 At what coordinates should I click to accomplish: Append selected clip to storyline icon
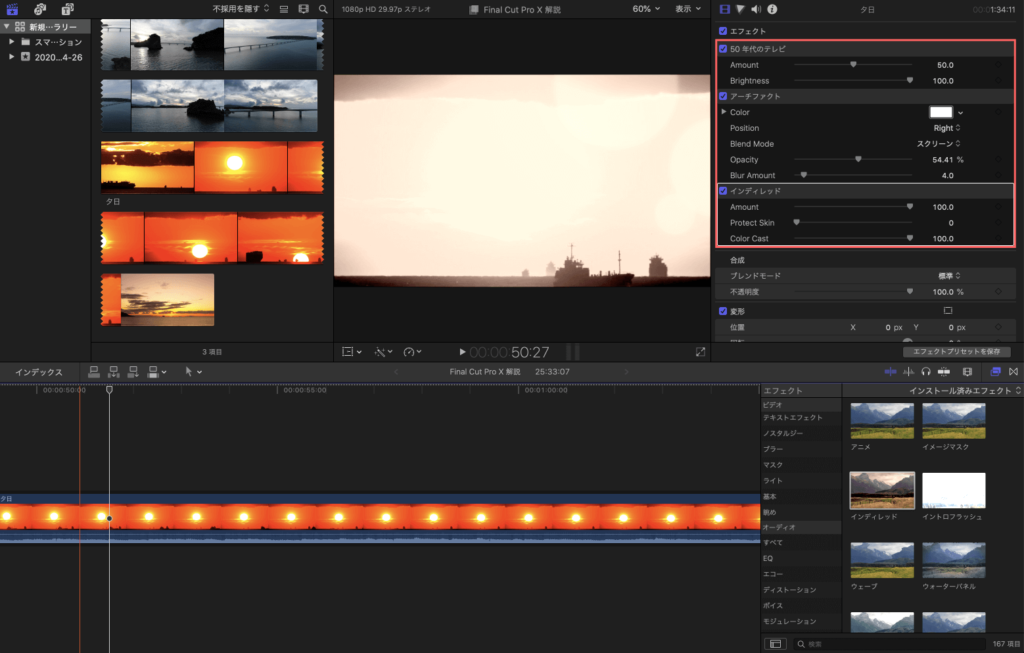coord(133,372)
